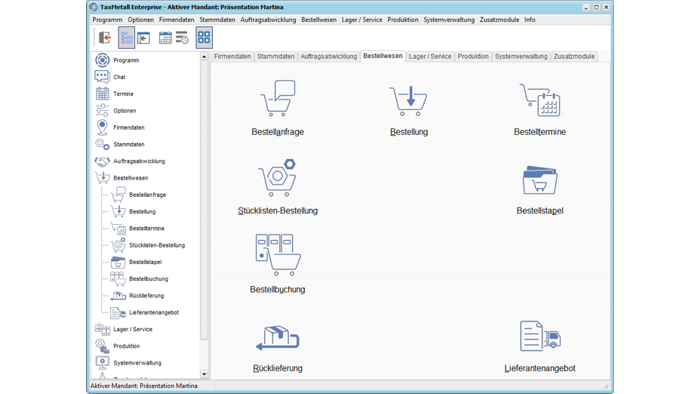
Task: Open the Optionen menu
Action: (x=141, y=20)
